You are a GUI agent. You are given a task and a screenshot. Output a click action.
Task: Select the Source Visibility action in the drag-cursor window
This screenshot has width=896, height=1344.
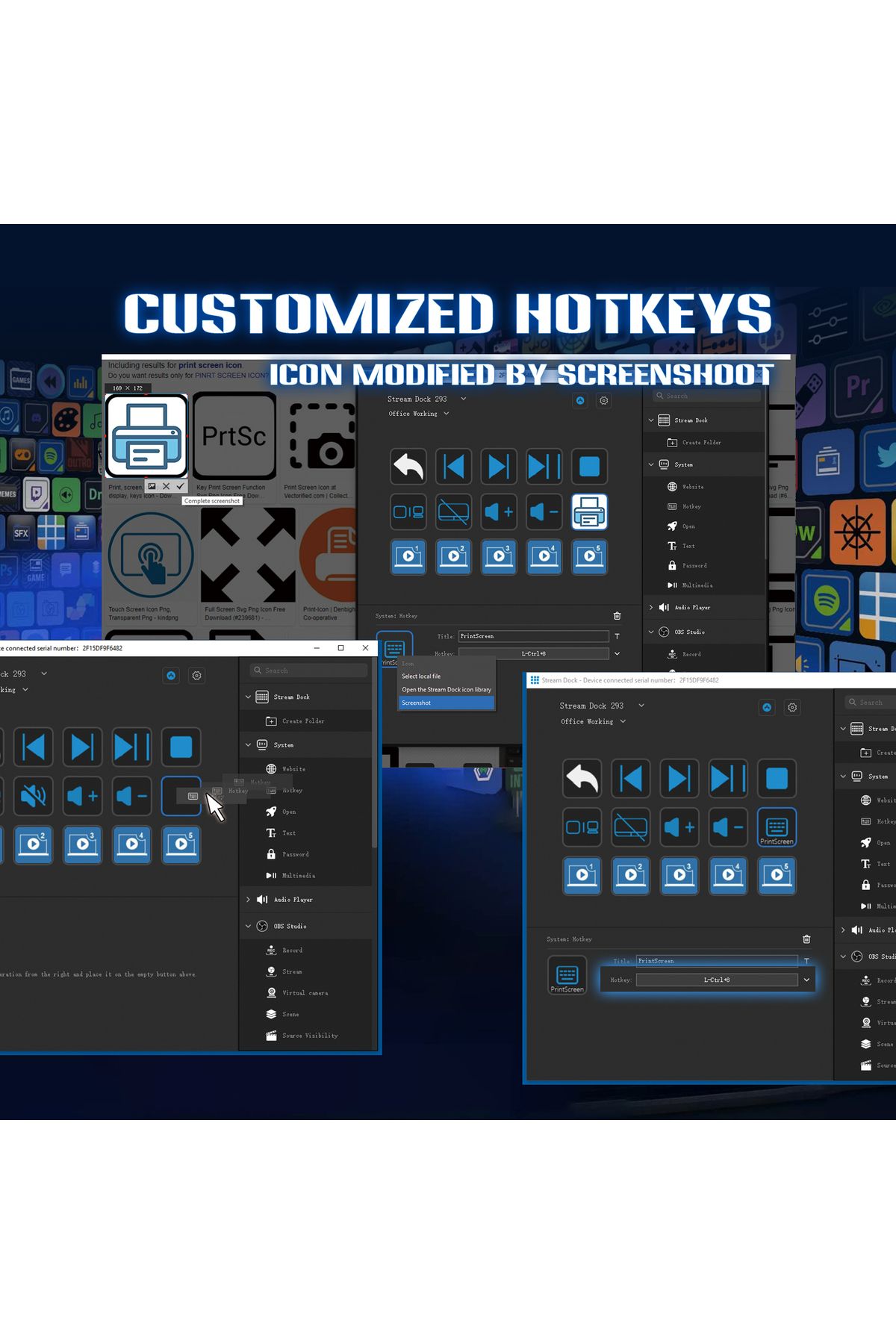click(302, 1036)
